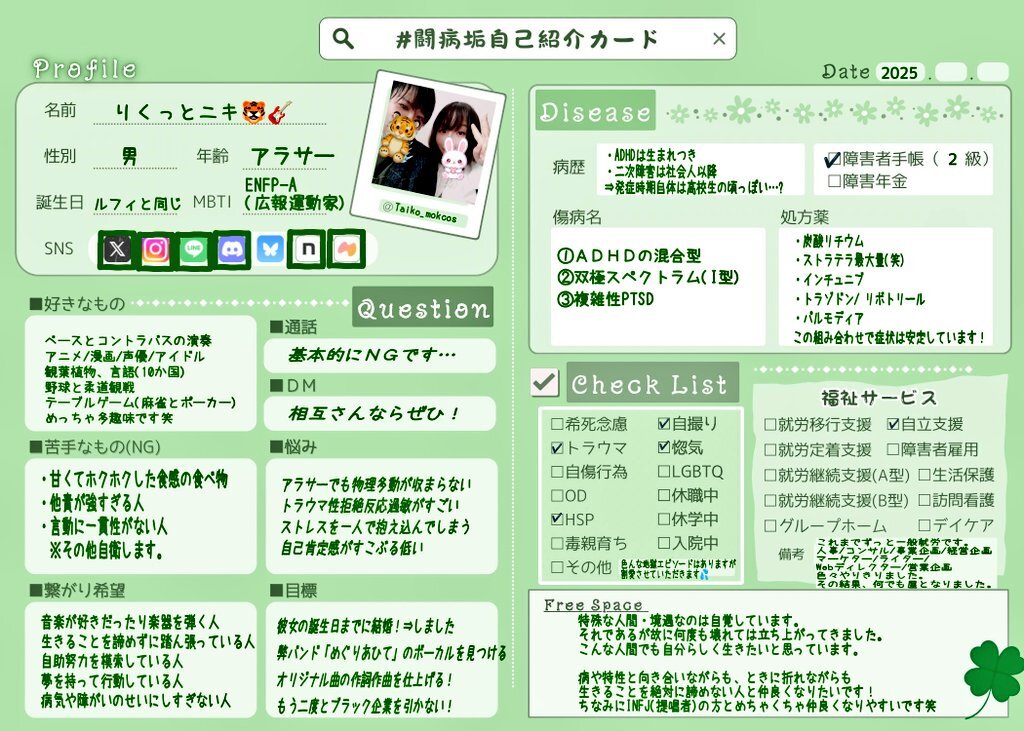This screenshot has height=731, width=1024.
Task: Click the LINE SNS icon
Action: click(x=193, y=249)
